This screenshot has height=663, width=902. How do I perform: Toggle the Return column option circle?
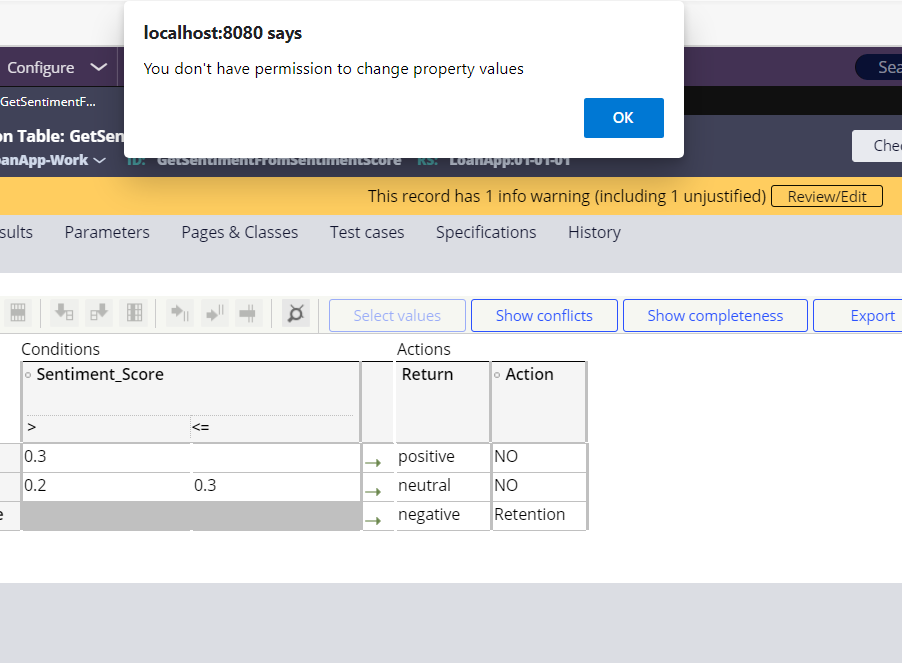click(x=401, y=374)
